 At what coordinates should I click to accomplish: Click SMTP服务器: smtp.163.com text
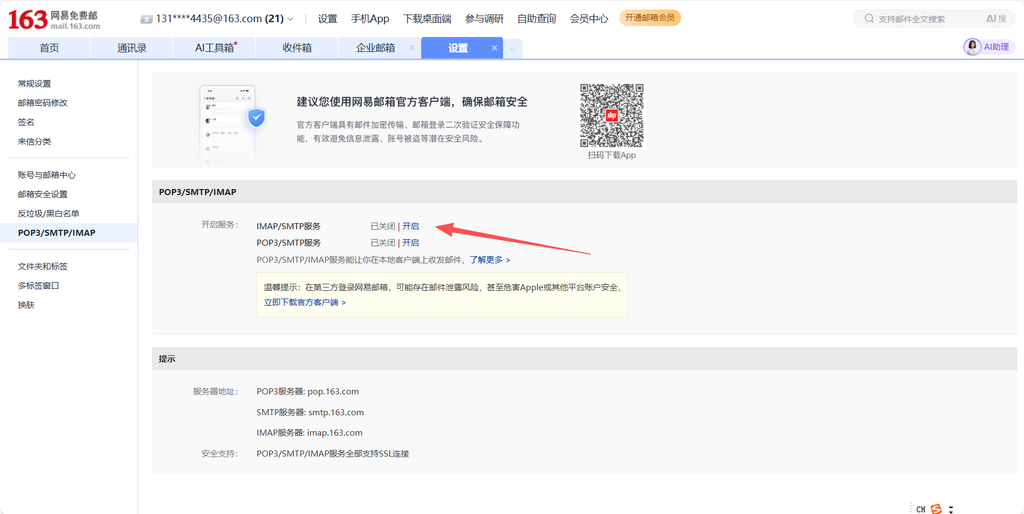(x=310, y=412)
